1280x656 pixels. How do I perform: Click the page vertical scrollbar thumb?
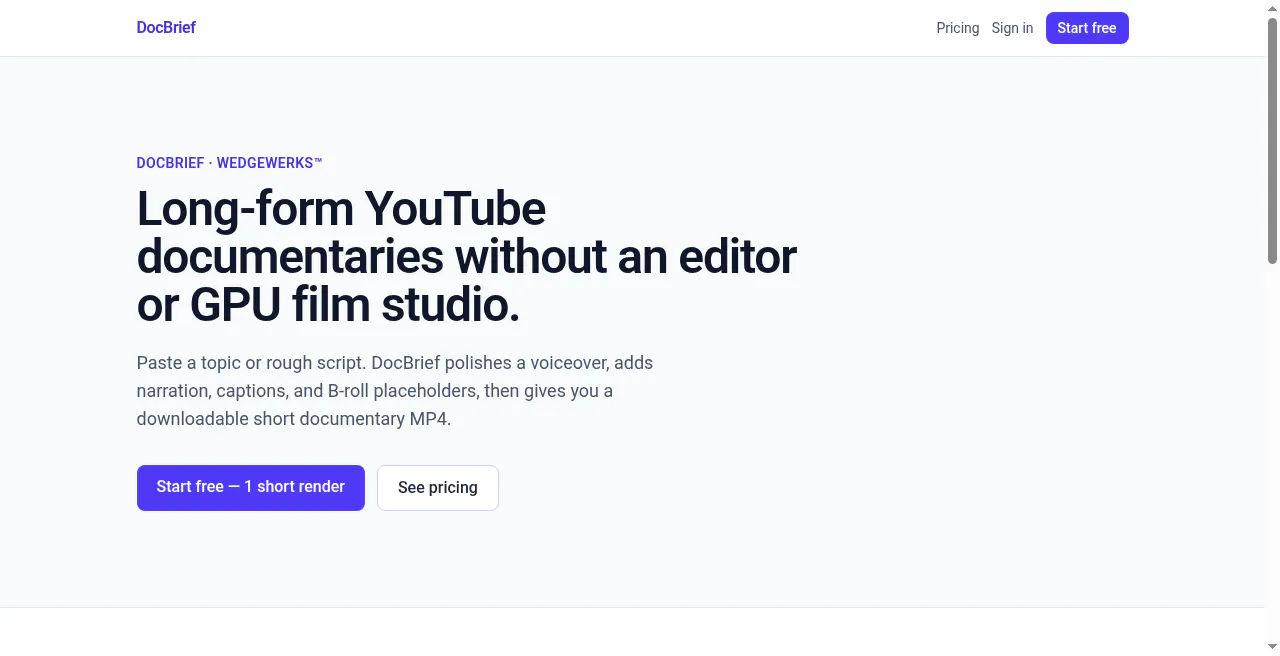click(x=1272, y=140)
